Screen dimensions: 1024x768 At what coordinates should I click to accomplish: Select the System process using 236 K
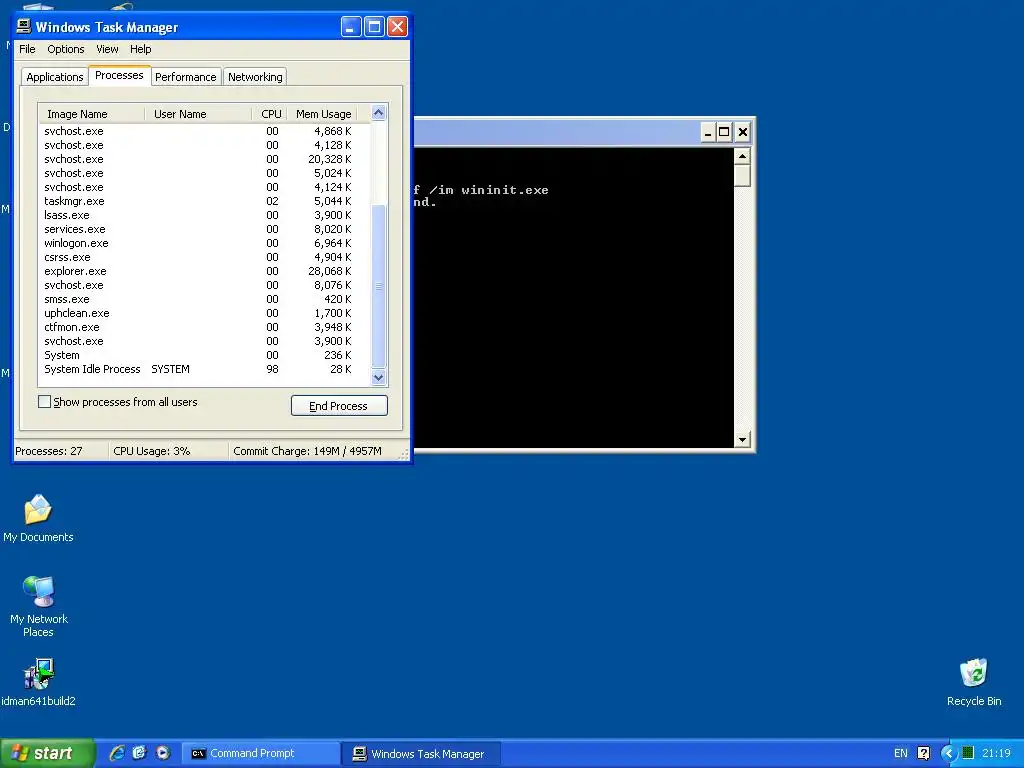(204, 355)
